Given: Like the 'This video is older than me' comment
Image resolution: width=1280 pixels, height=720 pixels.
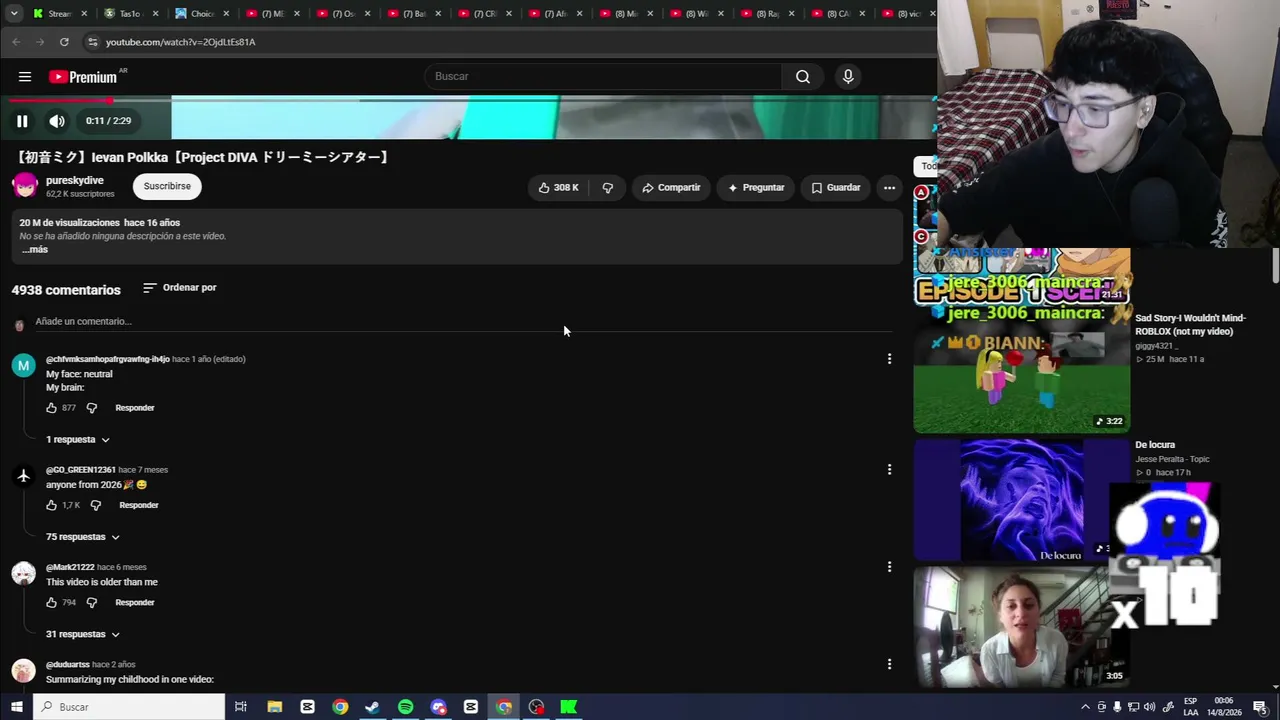Looking at the screenshot, I should (52, 603).
